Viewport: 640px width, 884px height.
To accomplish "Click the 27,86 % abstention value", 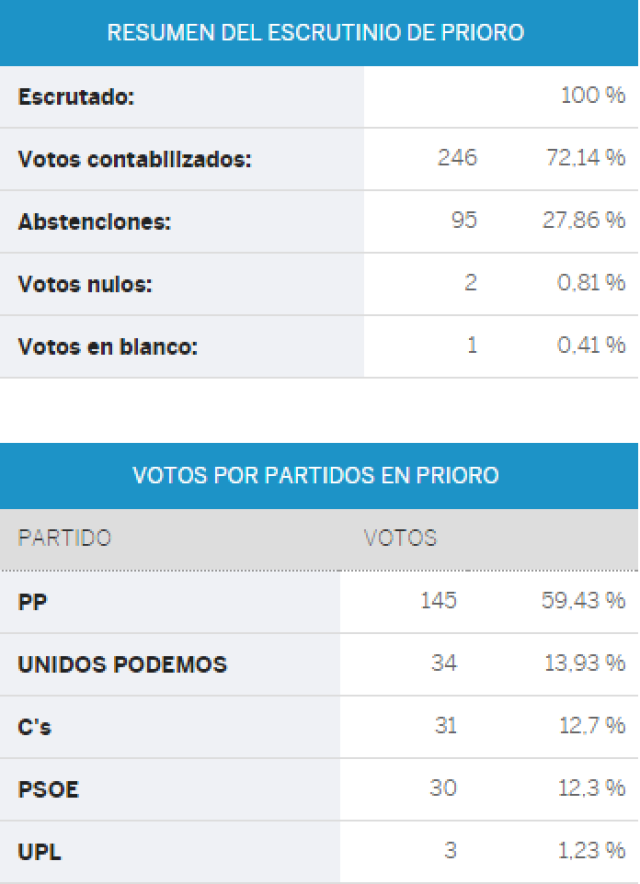I will click(584, 220).
